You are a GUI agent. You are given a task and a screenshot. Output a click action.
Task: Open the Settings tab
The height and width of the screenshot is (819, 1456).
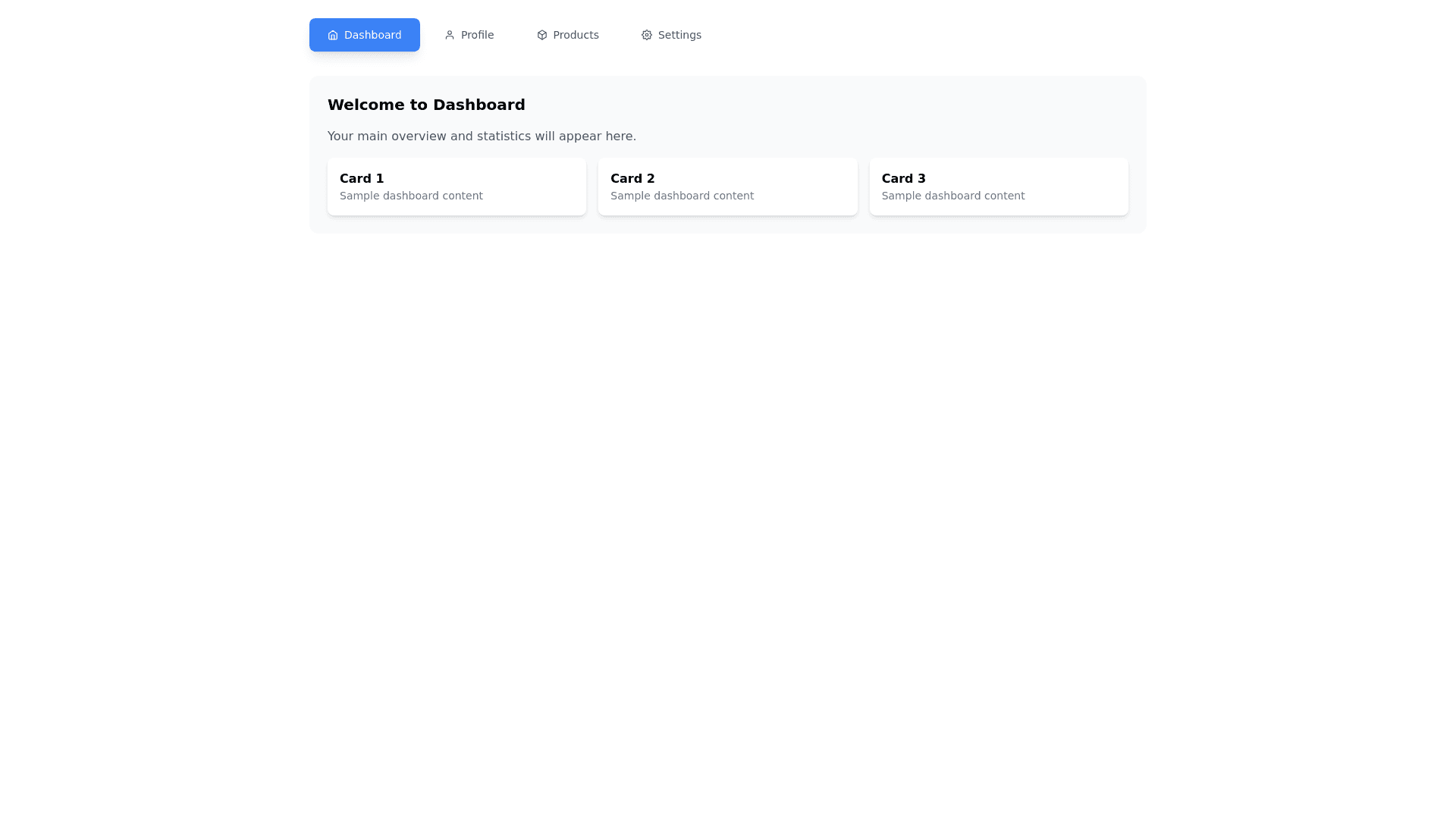(x=671, y=35)
